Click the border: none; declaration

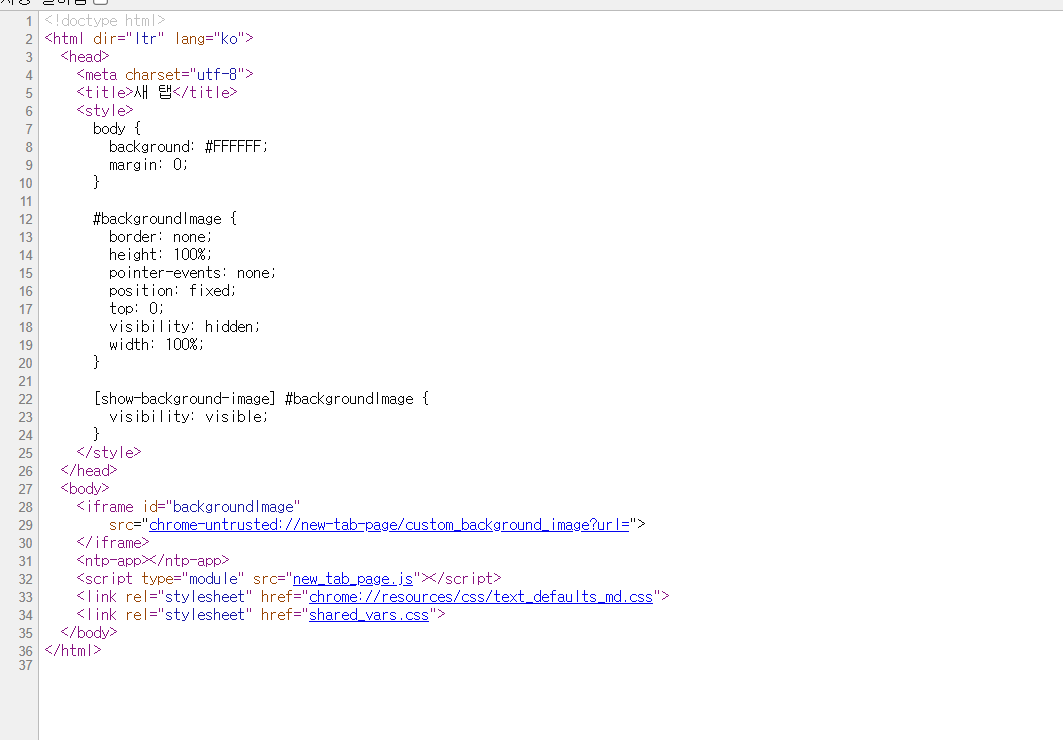click(x=161, y=237)
